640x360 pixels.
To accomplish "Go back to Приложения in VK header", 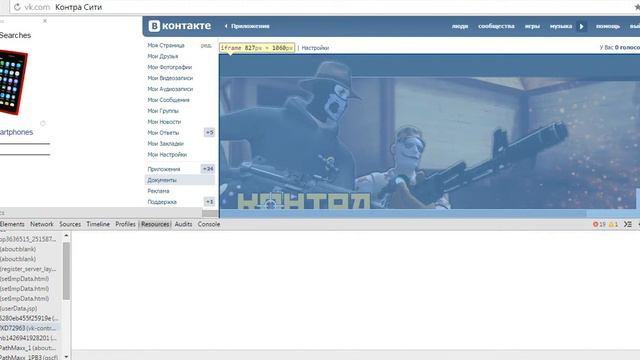I will (247, 26).
